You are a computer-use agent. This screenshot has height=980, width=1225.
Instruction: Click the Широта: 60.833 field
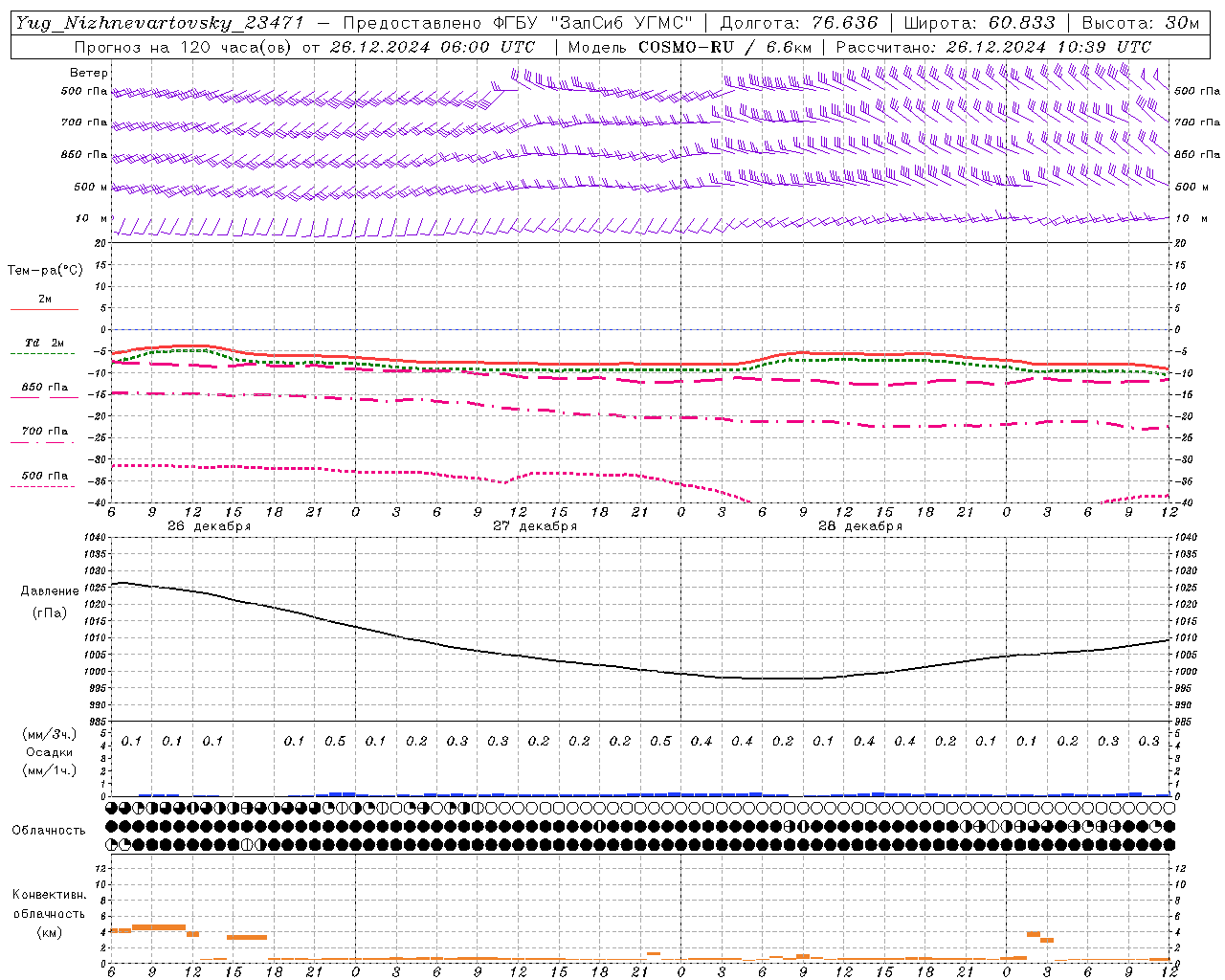[979, 23]
